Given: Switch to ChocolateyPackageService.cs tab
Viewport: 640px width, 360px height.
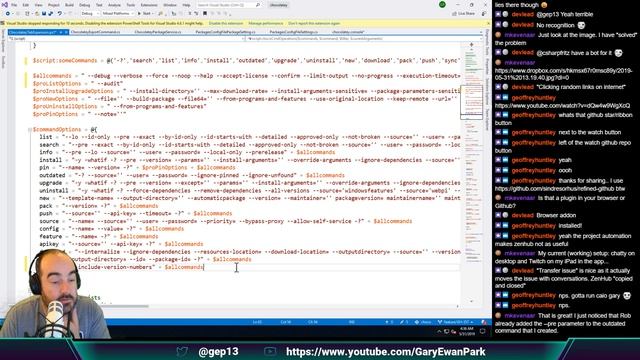Looking at the screenshot, I should tap(158, 32).
